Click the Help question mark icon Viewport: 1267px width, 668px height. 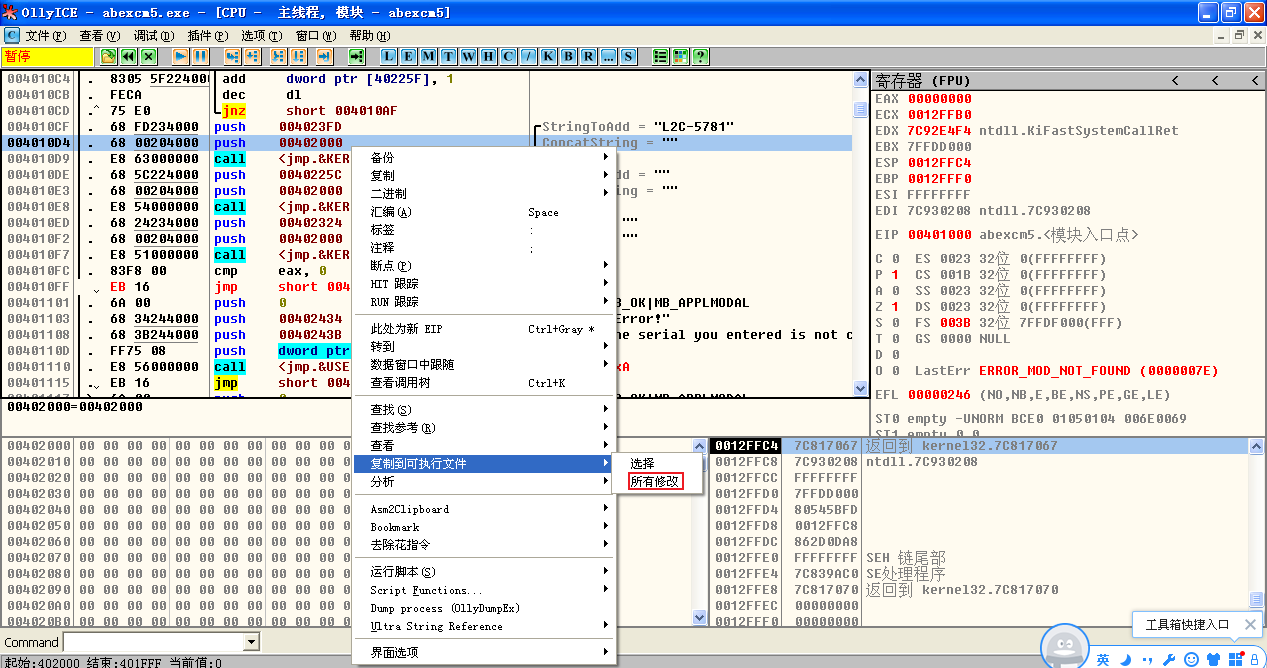pyautogui.click(x=701, y=56)
